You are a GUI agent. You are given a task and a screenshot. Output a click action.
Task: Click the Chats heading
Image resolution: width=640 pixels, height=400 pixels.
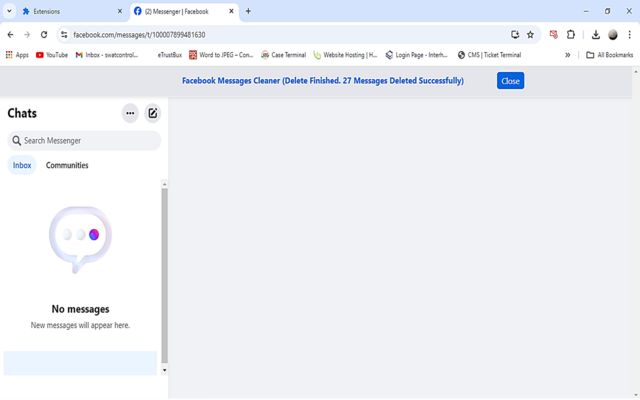[x=22, y=113]
